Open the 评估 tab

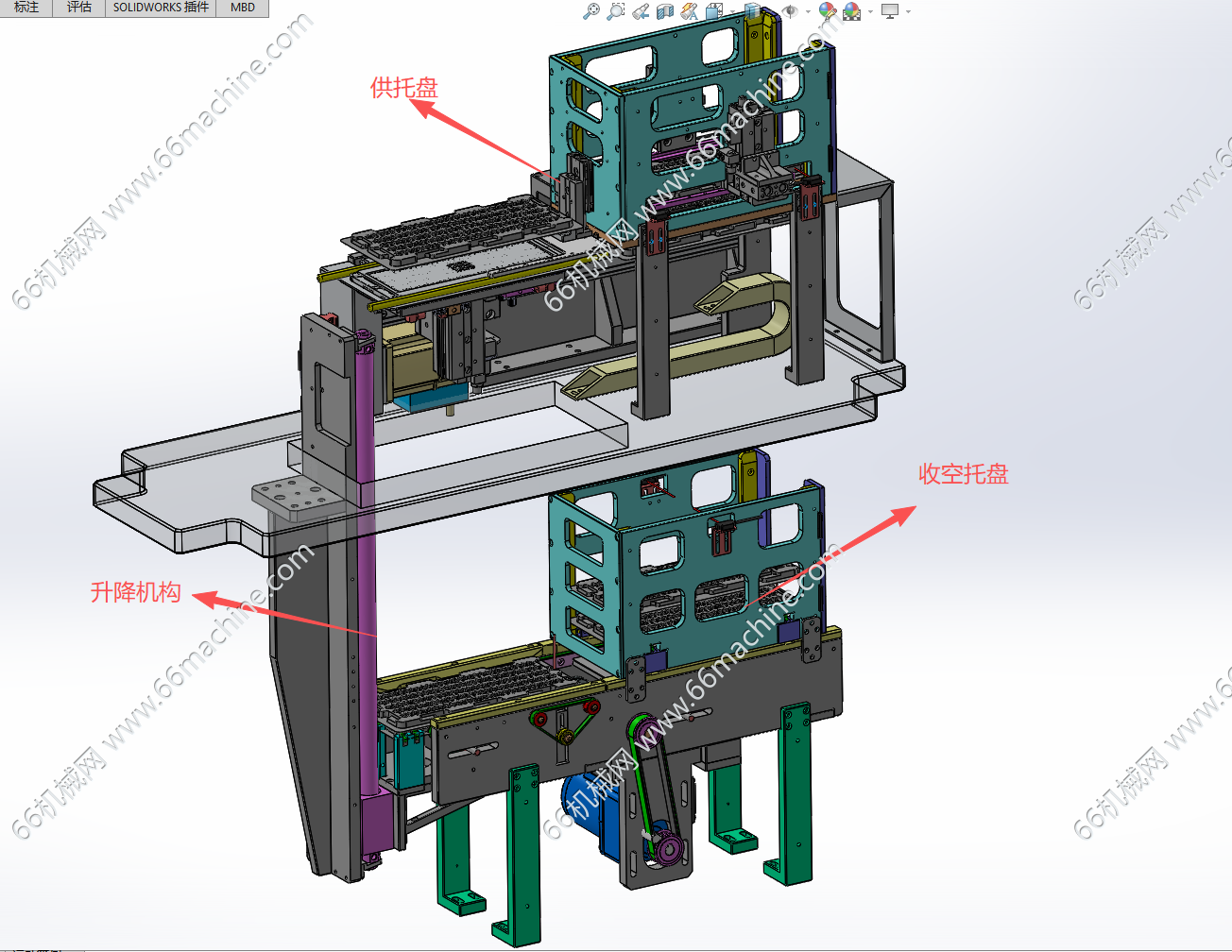[x=79, y=8]
